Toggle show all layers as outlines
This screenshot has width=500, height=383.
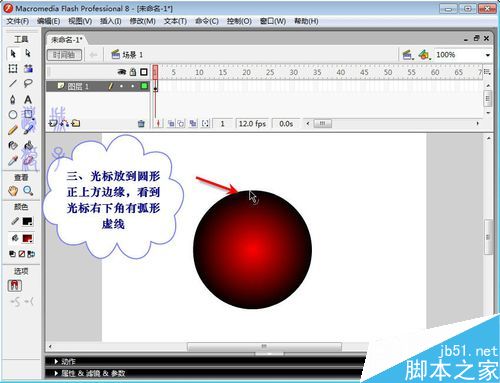144,72
